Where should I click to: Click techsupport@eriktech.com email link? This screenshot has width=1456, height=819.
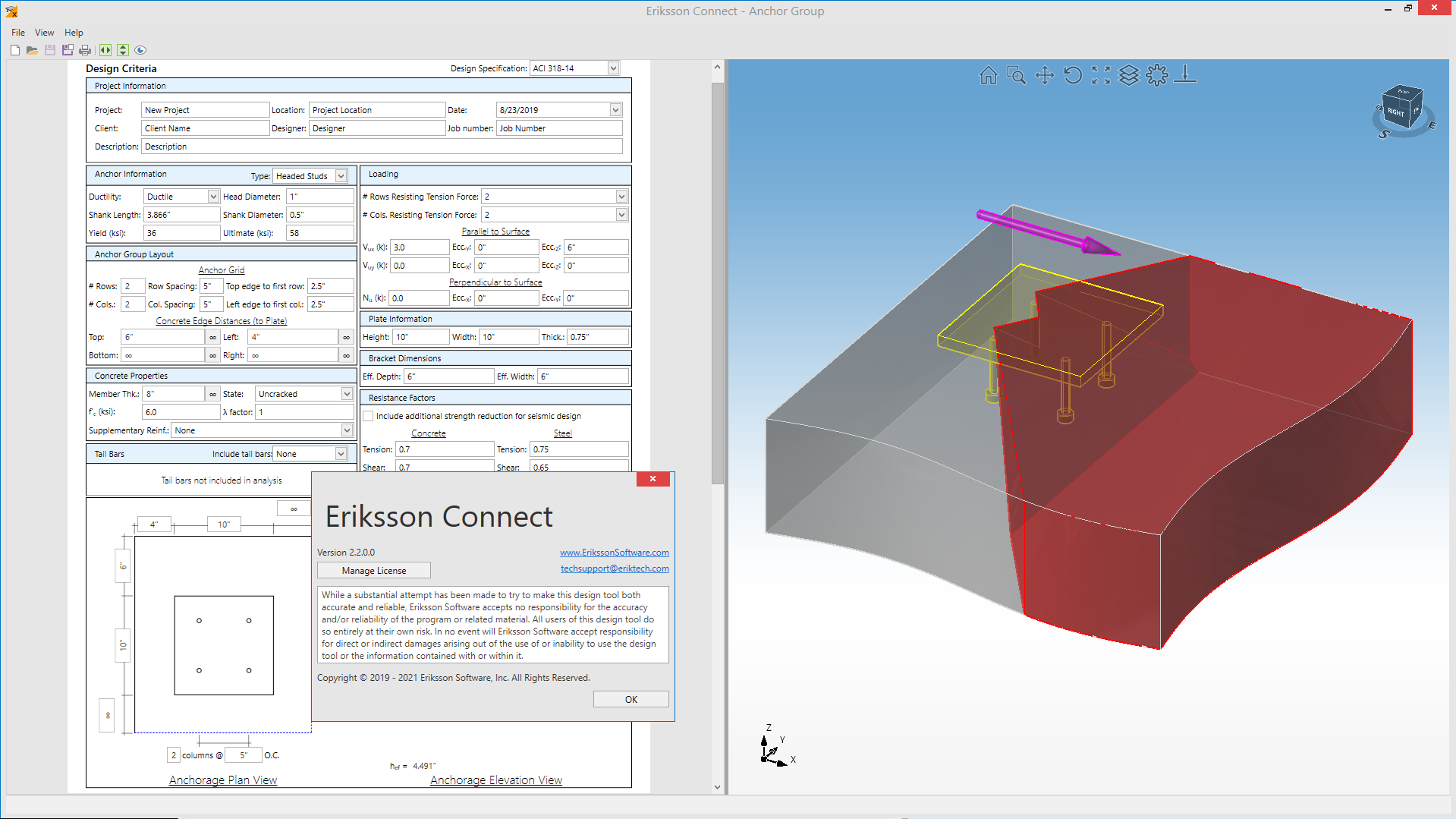coord(615,569)
